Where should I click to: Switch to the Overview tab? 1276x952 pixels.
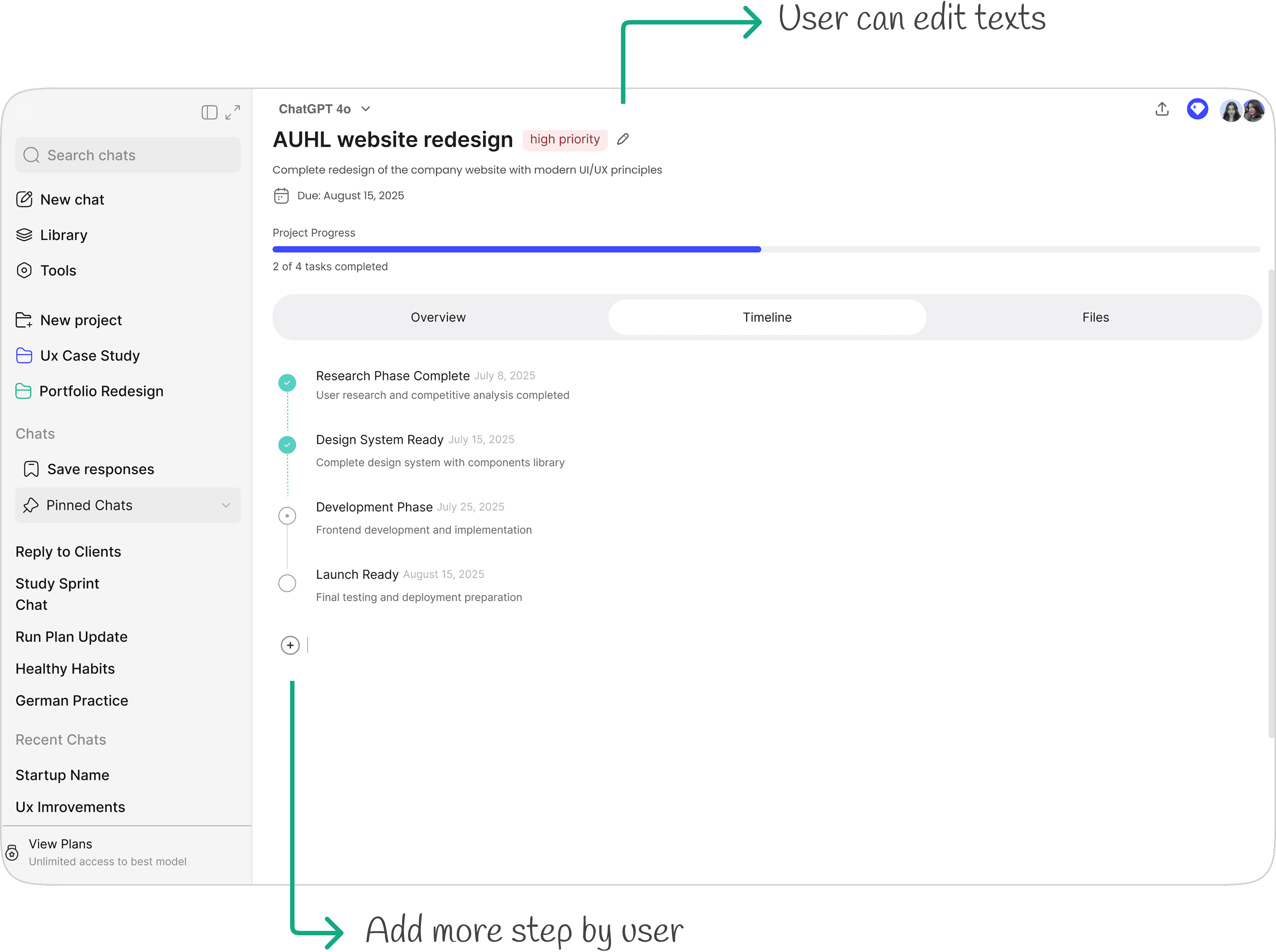coord(438,317)
